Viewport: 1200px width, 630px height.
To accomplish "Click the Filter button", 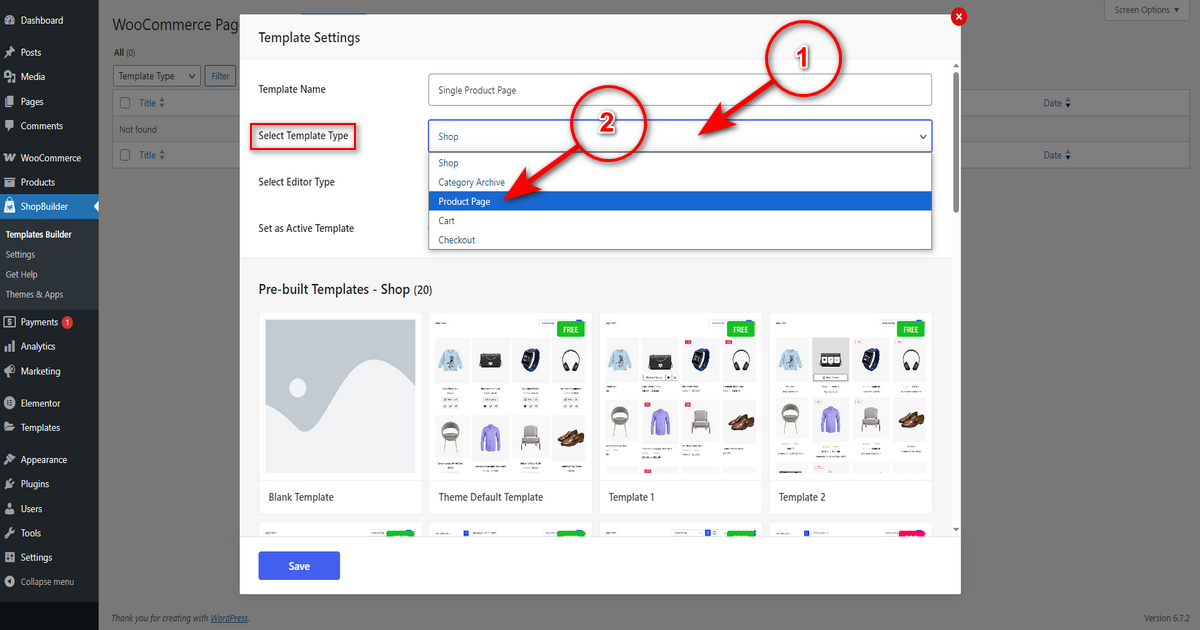I will (x=219, y=76).
